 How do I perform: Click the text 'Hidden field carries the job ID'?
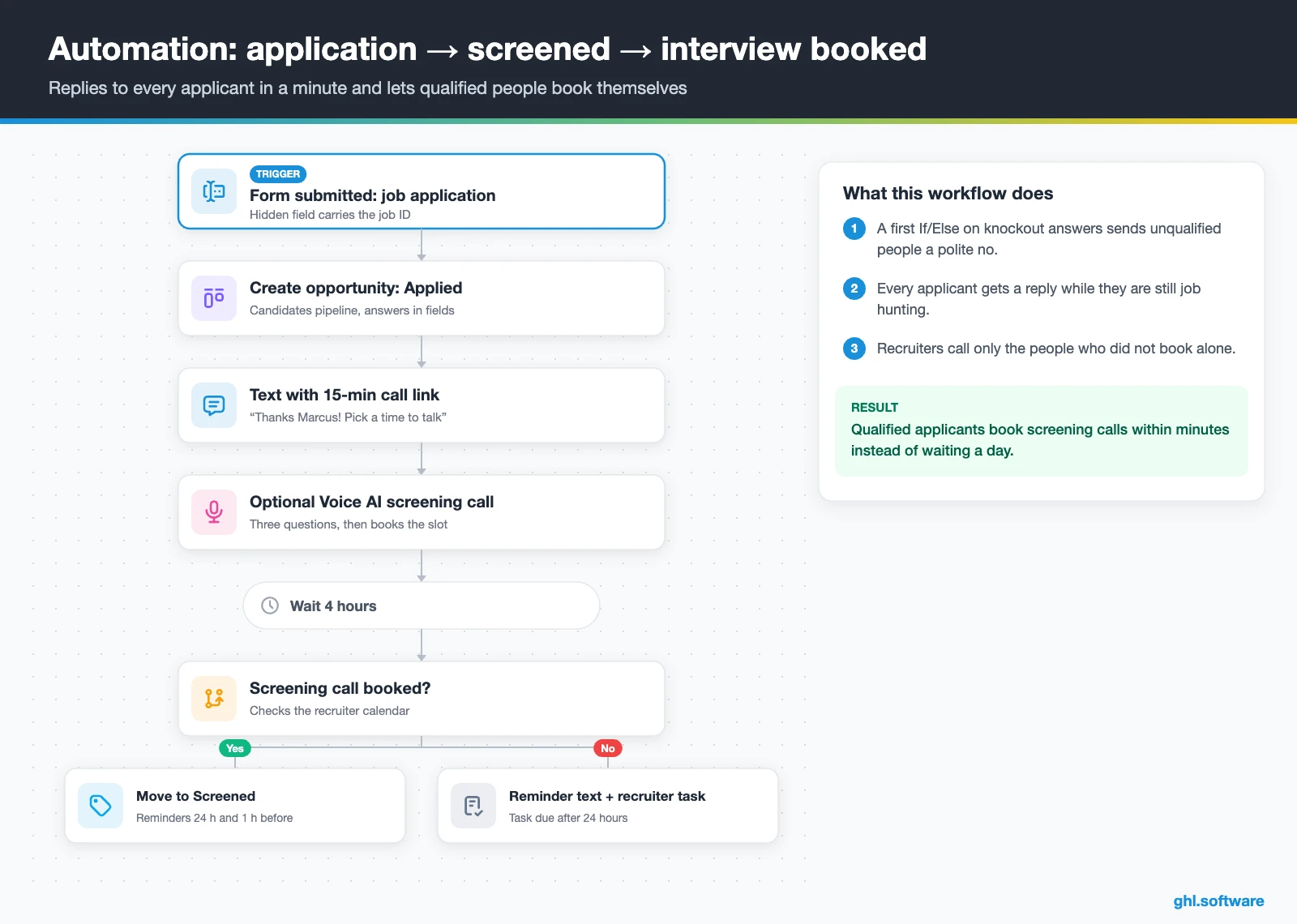pos(330,215)
